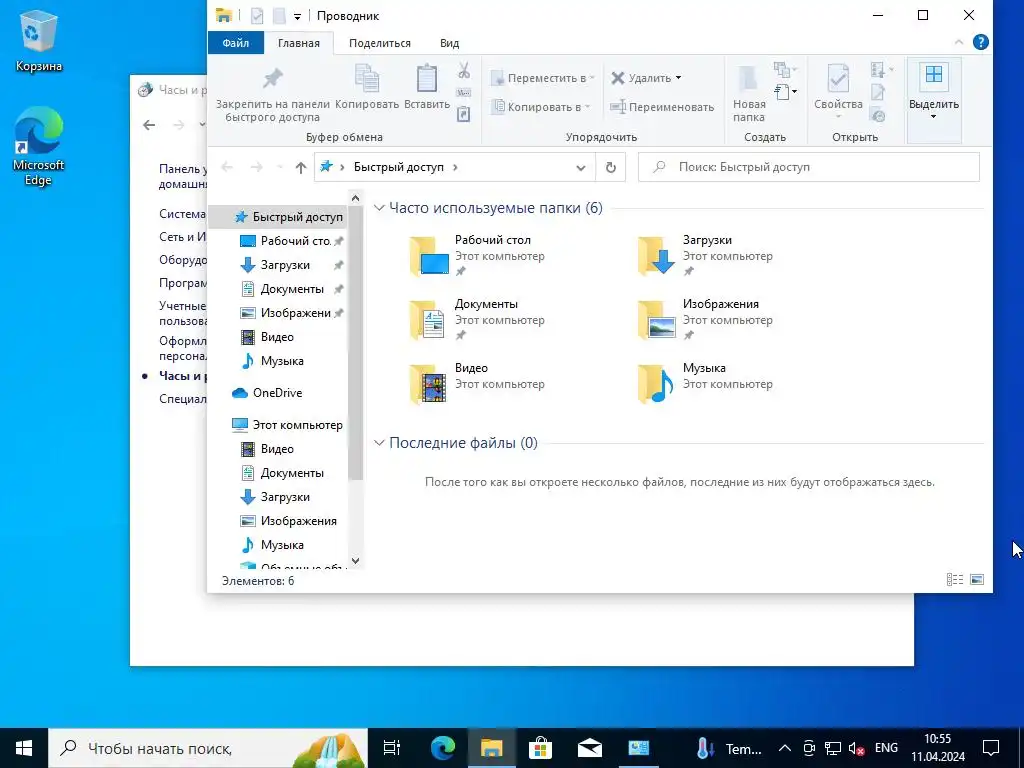Collapse the ribbon with the caret arrow
Image resolution: width=1024 pixels, height=768 pixels.
point(959,42)
